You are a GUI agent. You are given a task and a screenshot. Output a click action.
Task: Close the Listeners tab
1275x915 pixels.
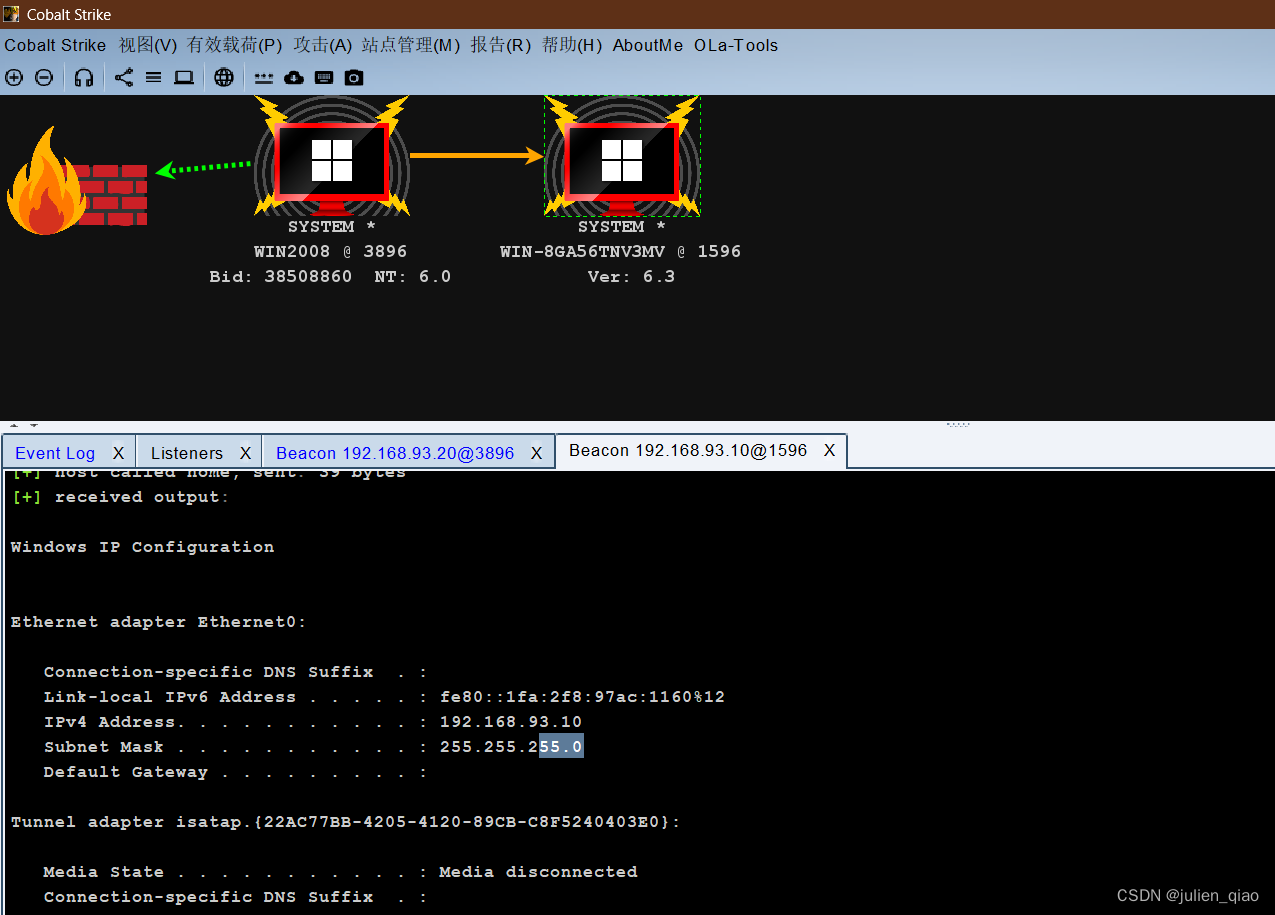(x=245, y=453)
